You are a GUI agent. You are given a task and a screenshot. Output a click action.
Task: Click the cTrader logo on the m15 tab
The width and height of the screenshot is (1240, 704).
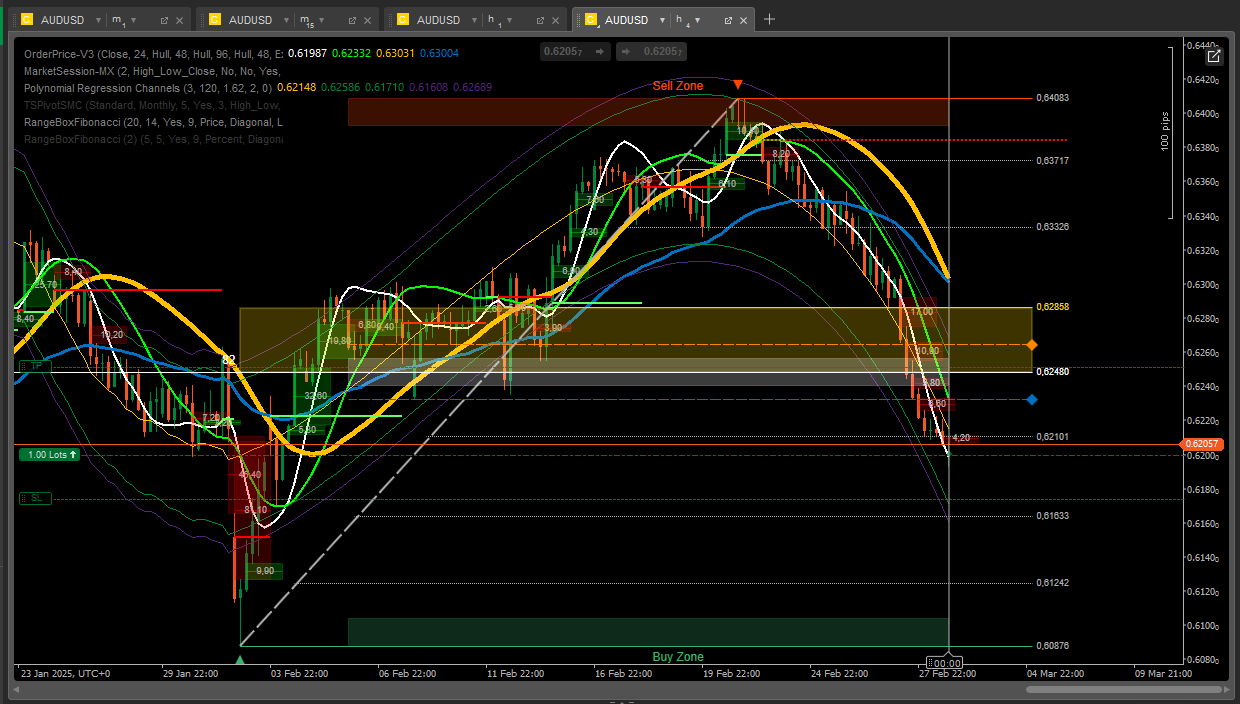click(x=215, y=20)
